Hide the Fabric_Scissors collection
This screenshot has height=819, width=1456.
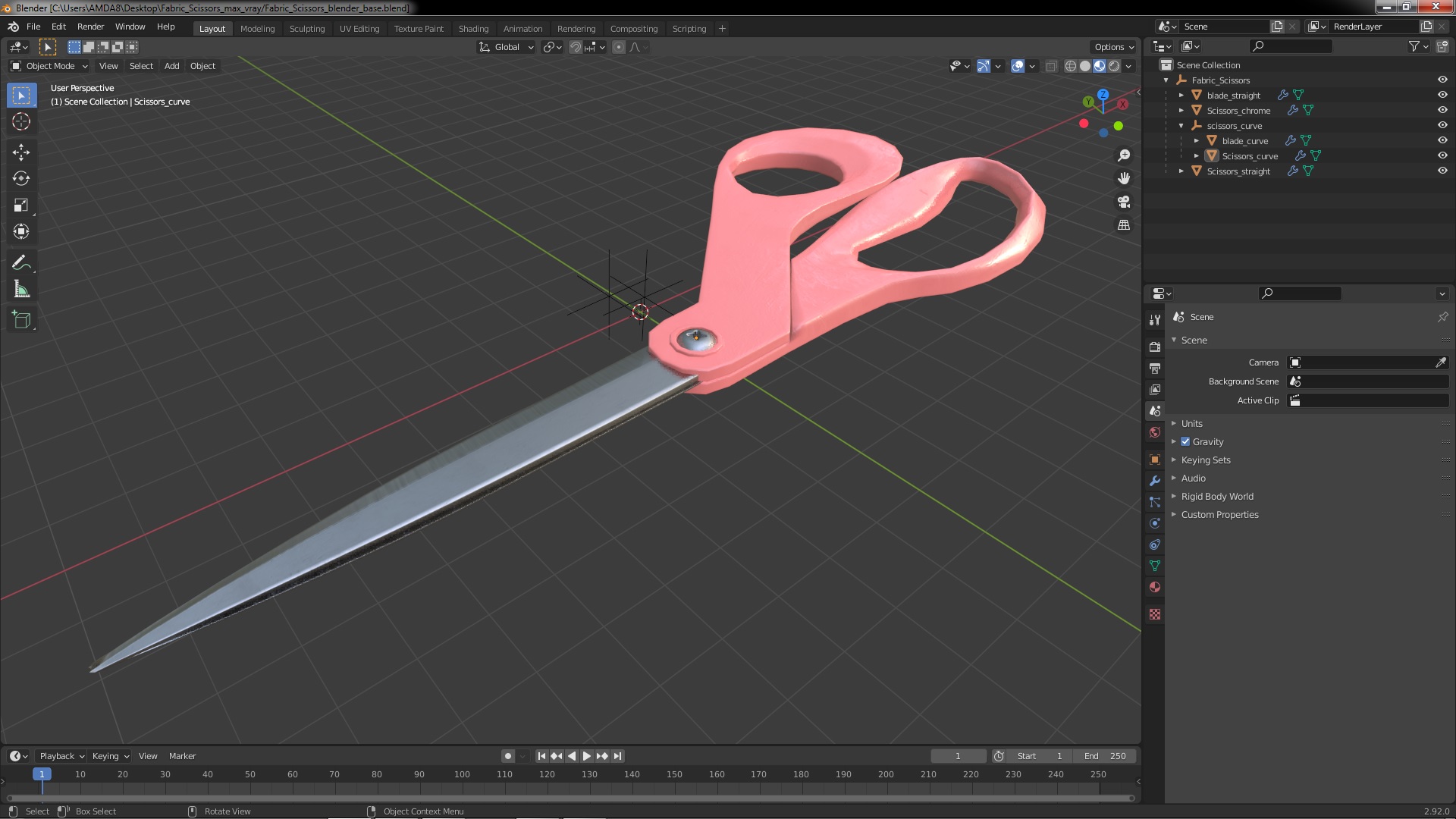(x=1442, y=80)
